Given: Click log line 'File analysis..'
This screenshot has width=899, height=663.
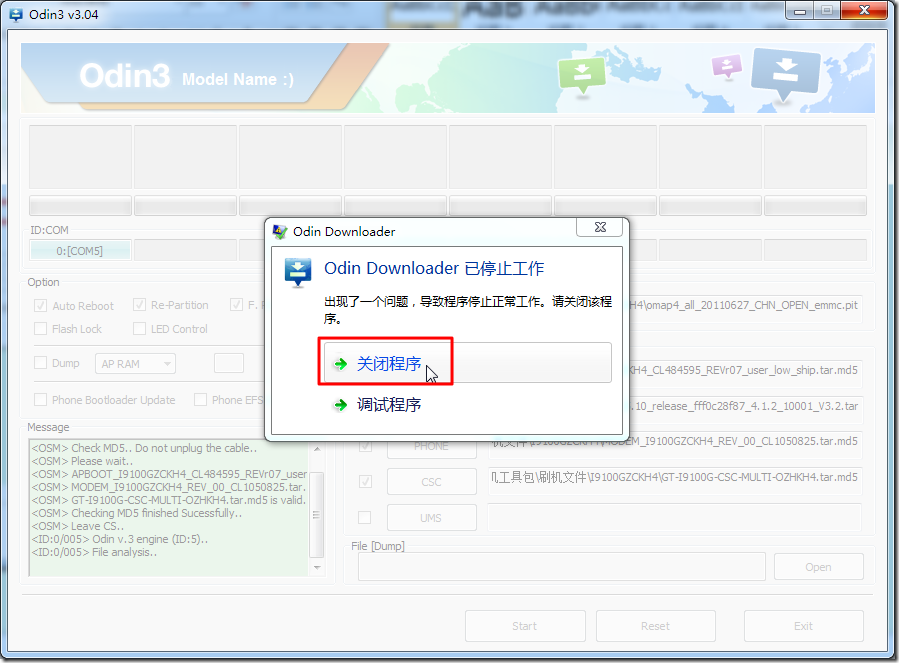Looking at the screenshot, I should [x=95, y=552].
